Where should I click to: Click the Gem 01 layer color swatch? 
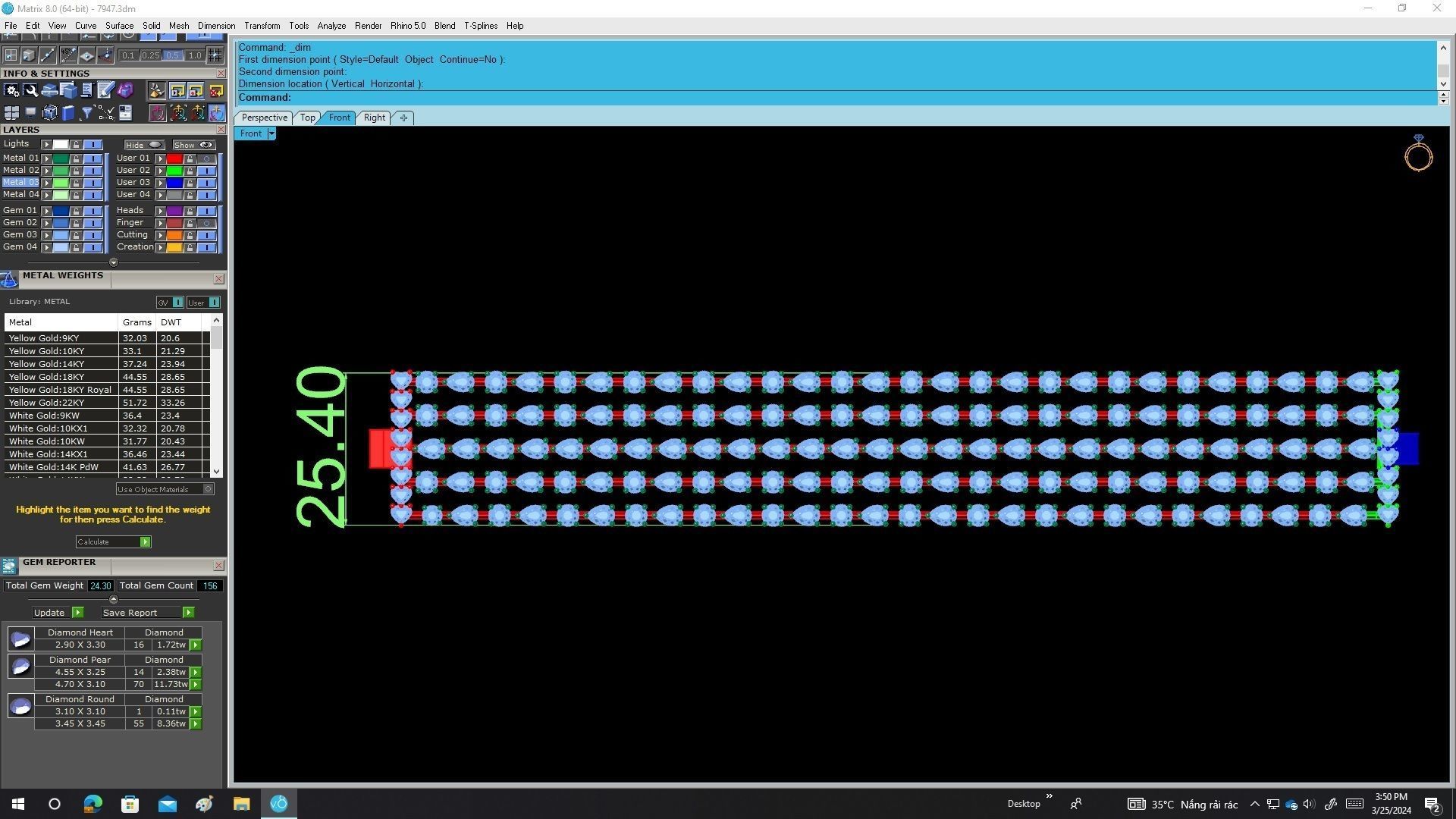click(61, 211)
